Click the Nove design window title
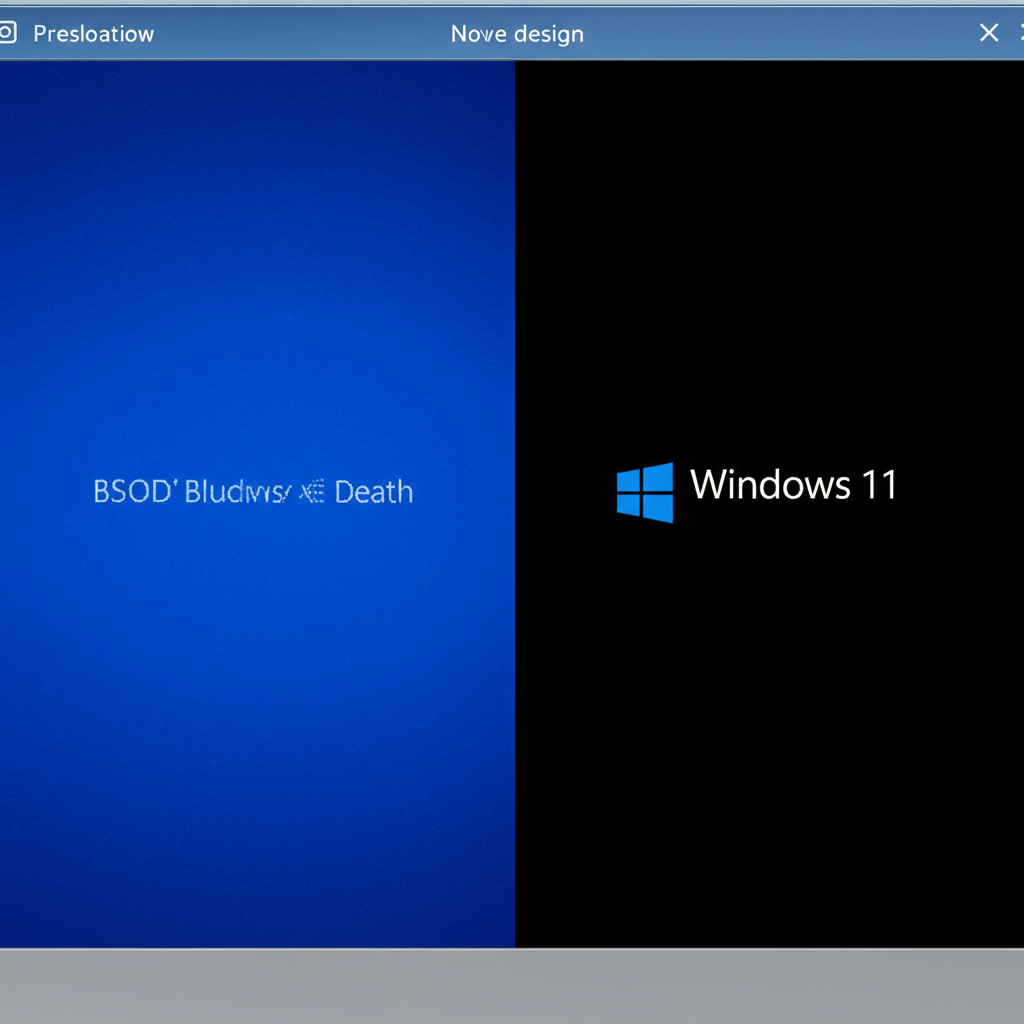1024x1024 pixels. tap(517, 34)
